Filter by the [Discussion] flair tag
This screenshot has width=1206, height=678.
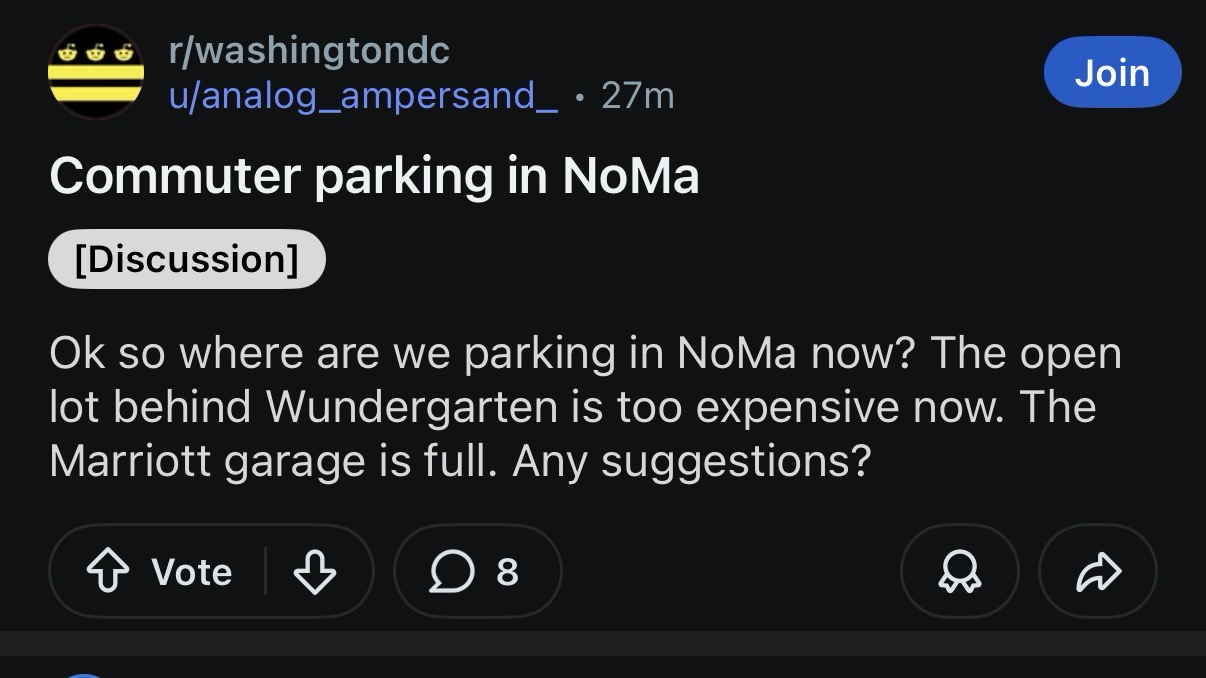187,259
